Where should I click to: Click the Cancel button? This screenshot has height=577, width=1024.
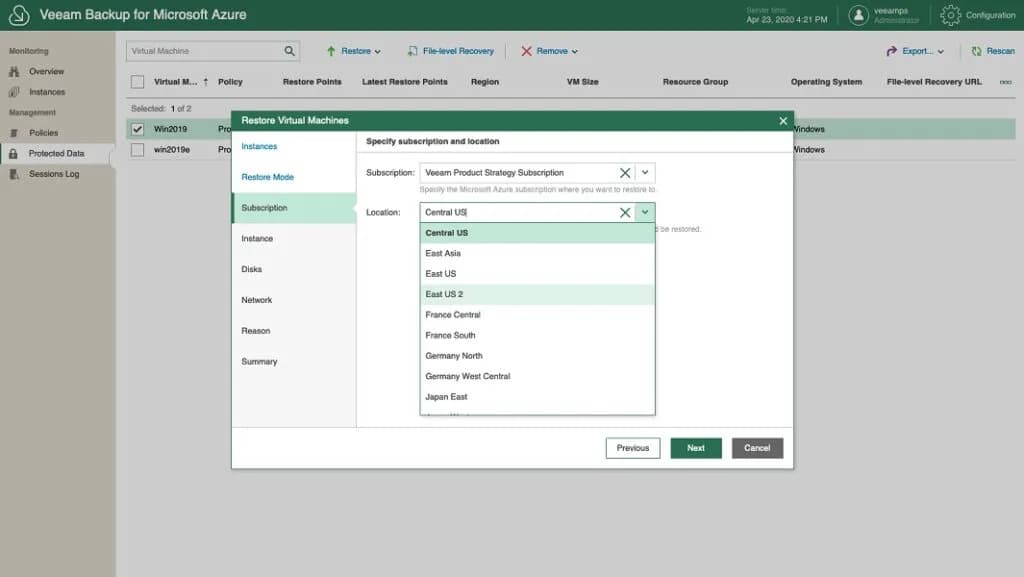click(758, 448)
